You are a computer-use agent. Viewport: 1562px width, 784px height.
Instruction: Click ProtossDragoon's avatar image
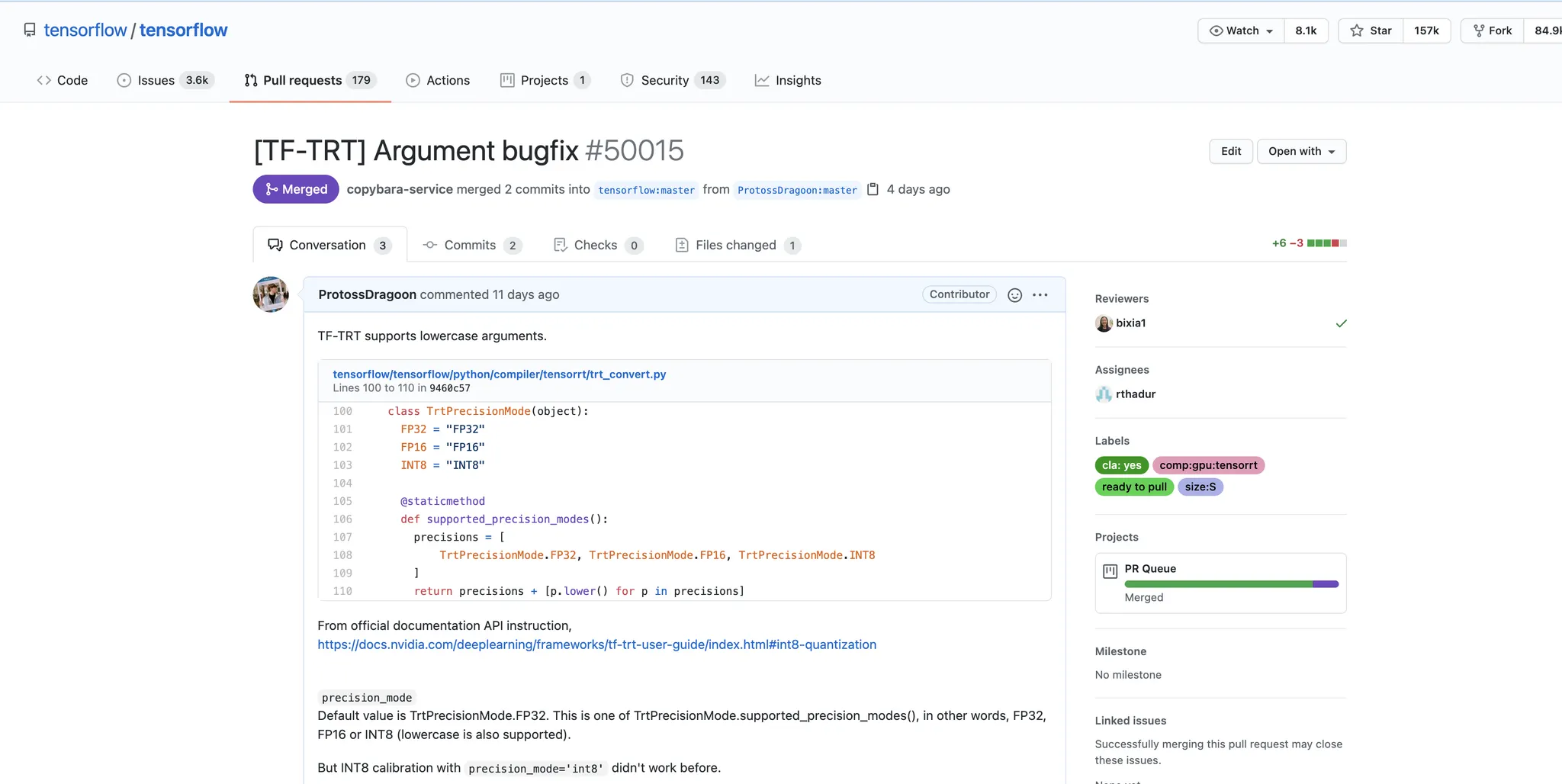(x=271, y=294)
